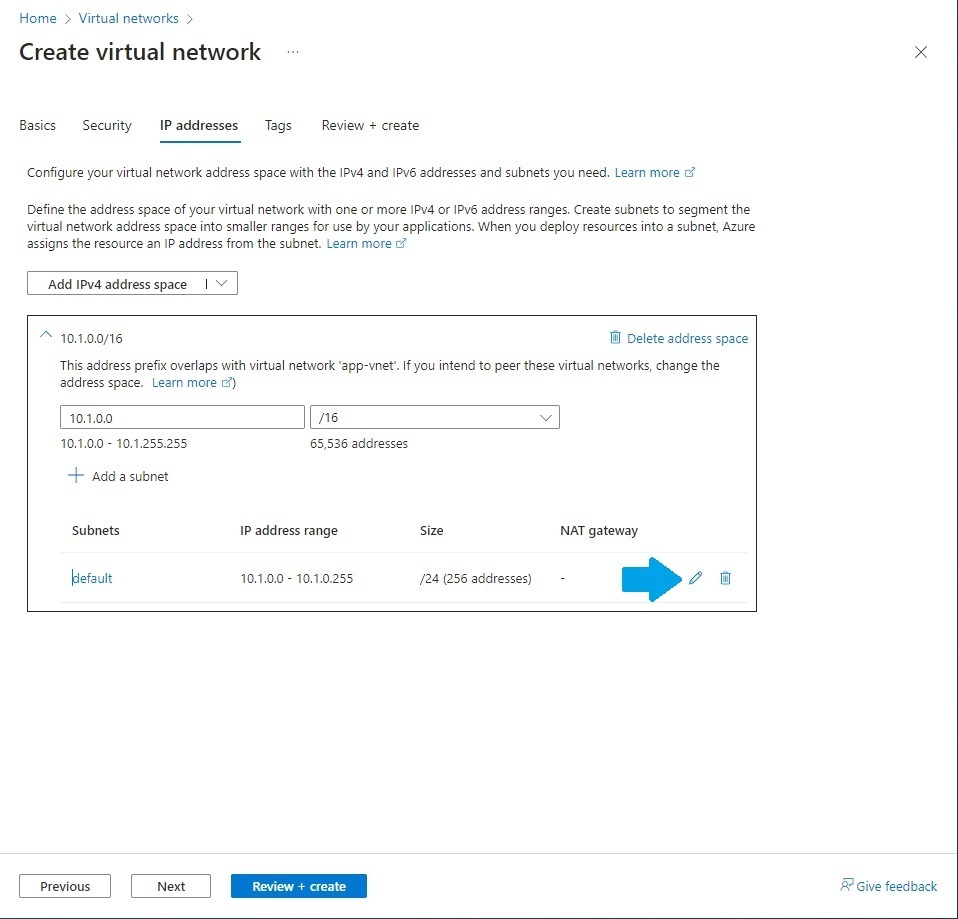The width and height of the screenshot is (958, 919).
Task: Open the ellipsis menu beside the page title
Action: pyautogui.click(x=291, y=51)
